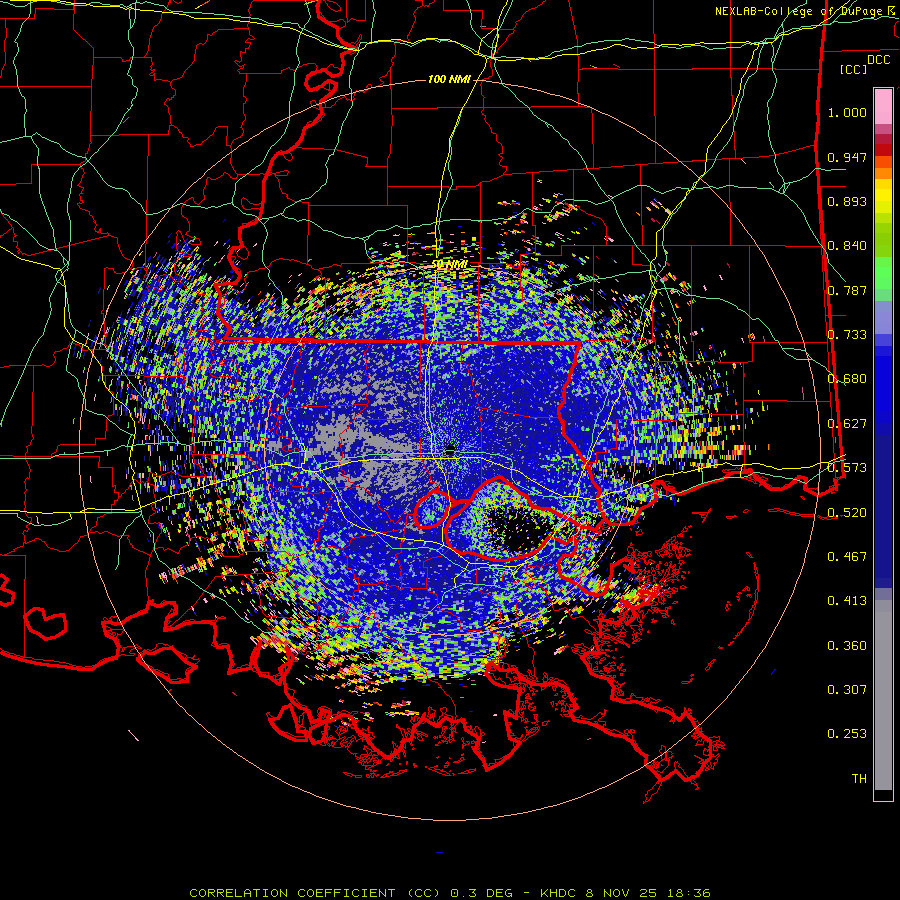Click the 100 NMI range ring label

(449, 79)
